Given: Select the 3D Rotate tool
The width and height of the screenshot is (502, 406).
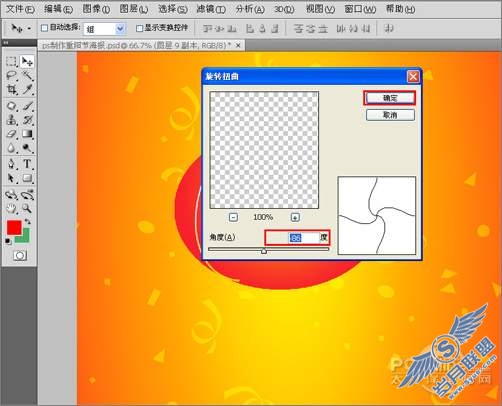Looking at the screenshot, I should tap(11, 195).
